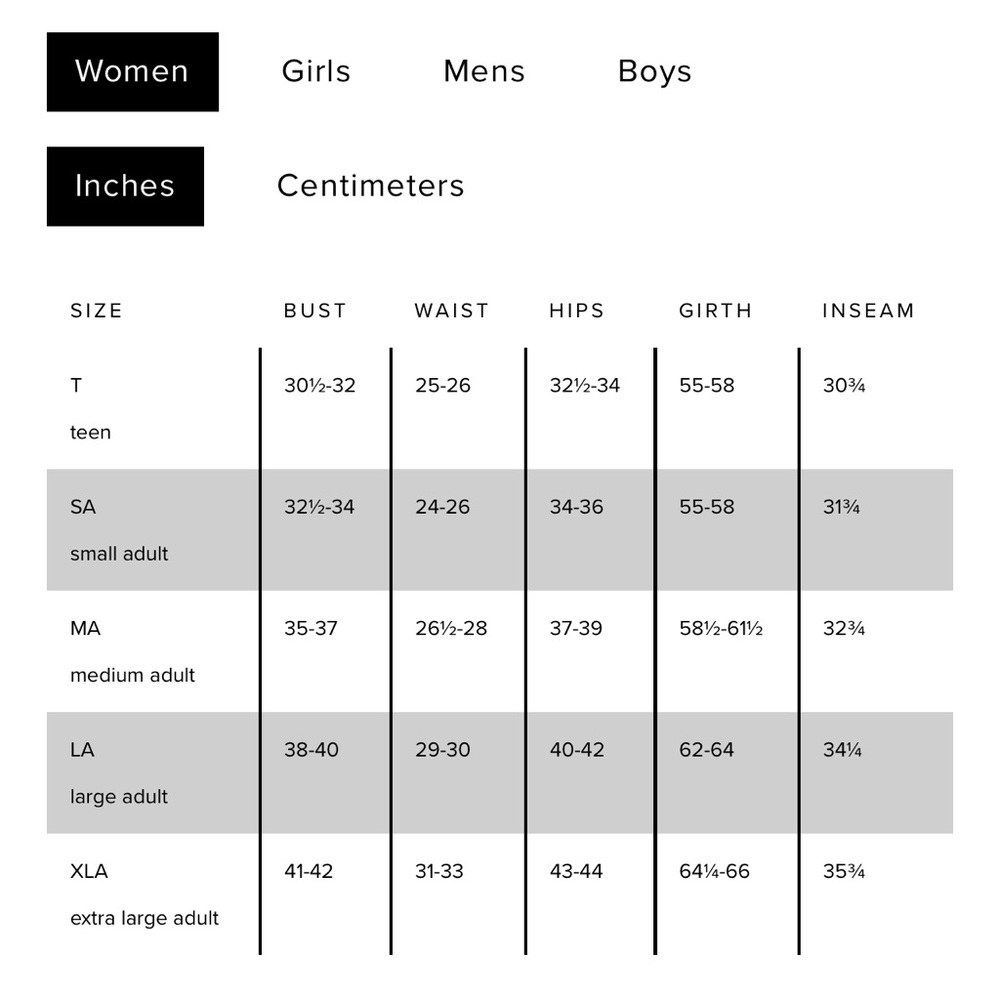This screenshot has height=1000, width=1000.
Task: Select the MA medium adult row label
Action: pos(133,652)
